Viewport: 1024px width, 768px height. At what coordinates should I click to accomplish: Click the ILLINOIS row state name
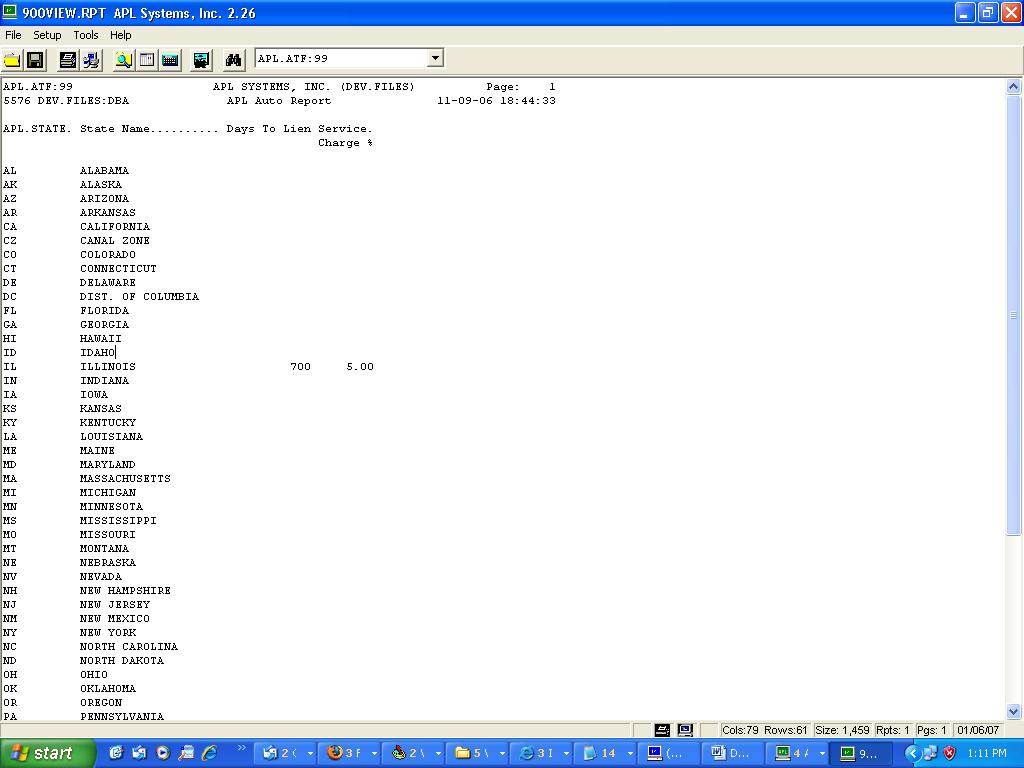108,367
